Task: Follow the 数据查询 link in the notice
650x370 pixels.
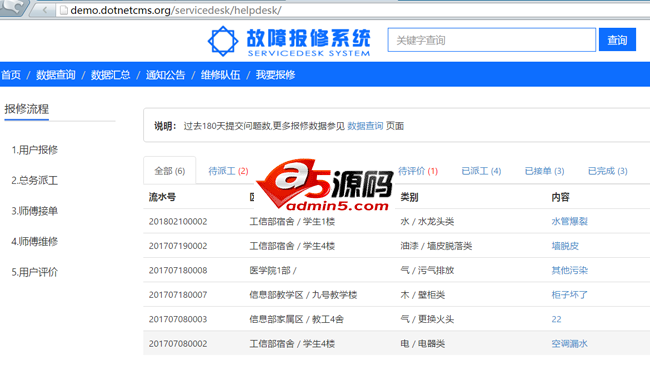Action: click(365, 126)
